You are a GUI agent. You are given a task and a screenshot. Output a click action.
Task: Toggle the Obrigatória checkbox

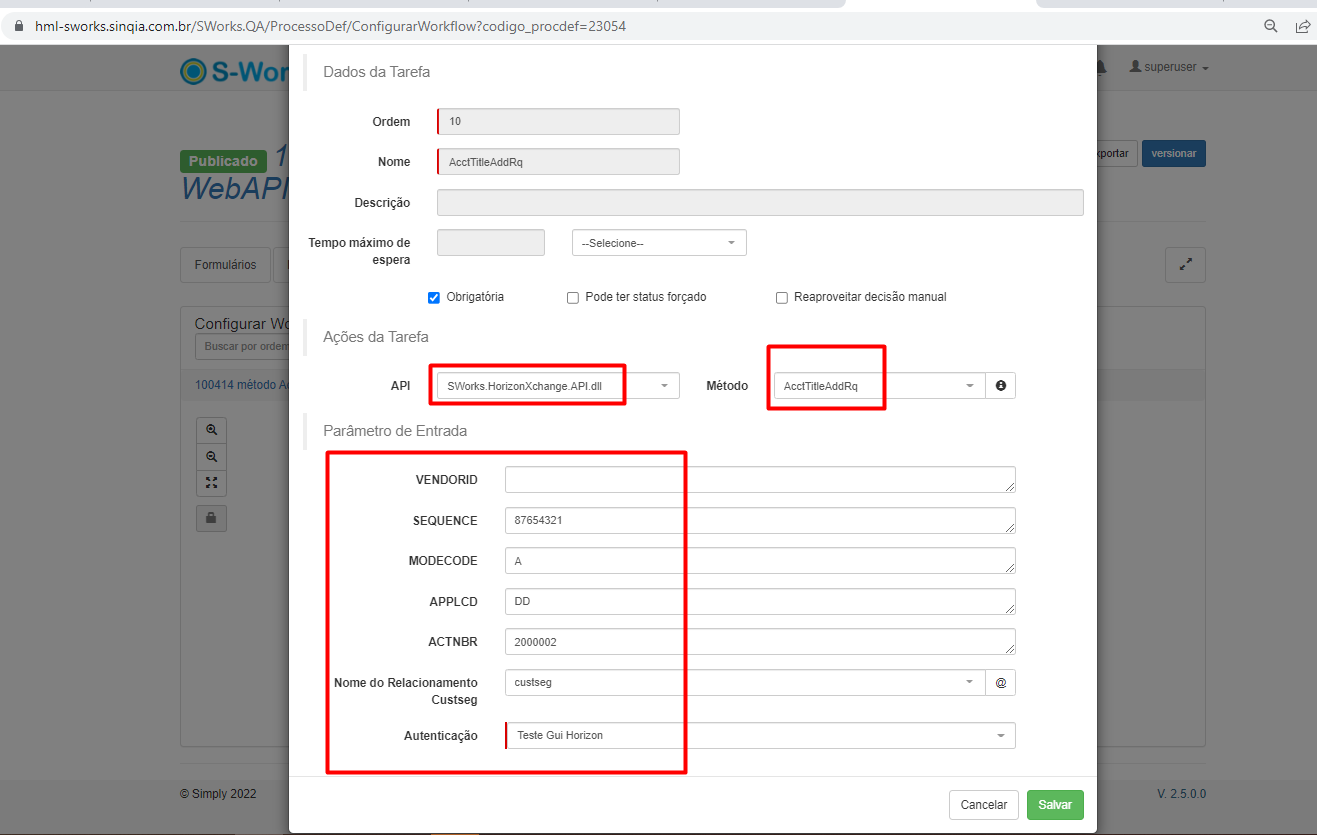[x=434, y=297]
